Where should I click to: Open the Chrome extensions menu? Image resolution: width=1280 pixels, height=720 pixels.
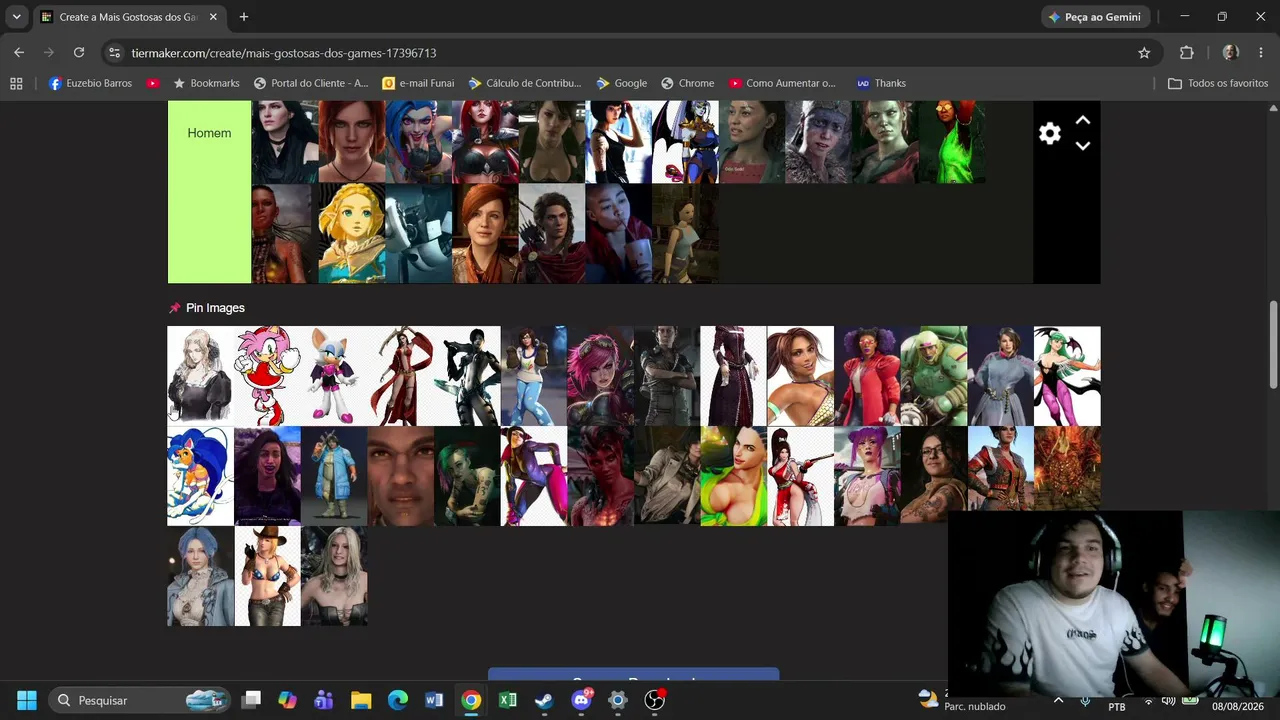(x=1187, y=53)
